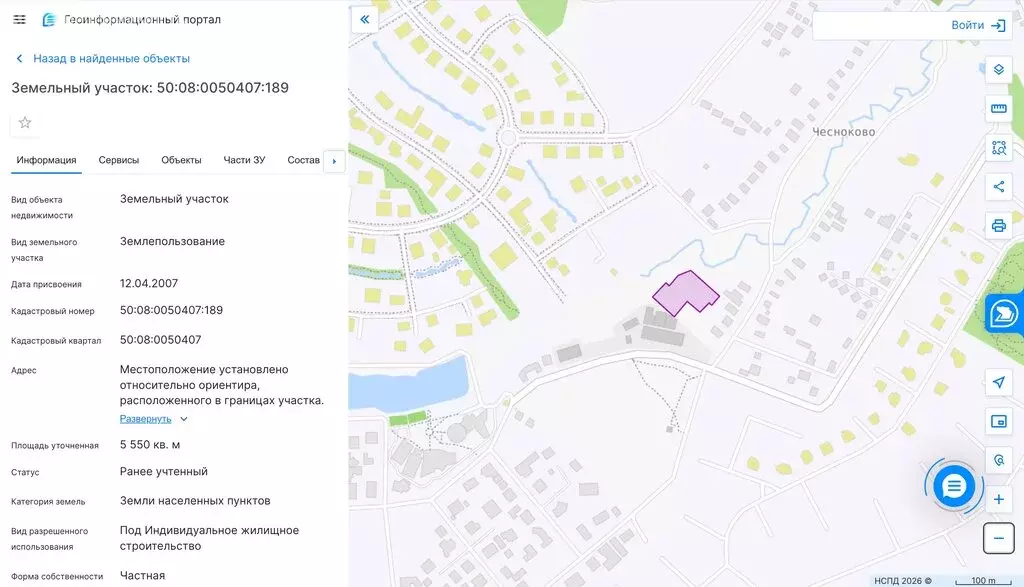Zoom out with minus button
This screenshot has width=1024, height=587.
(999, 539)
